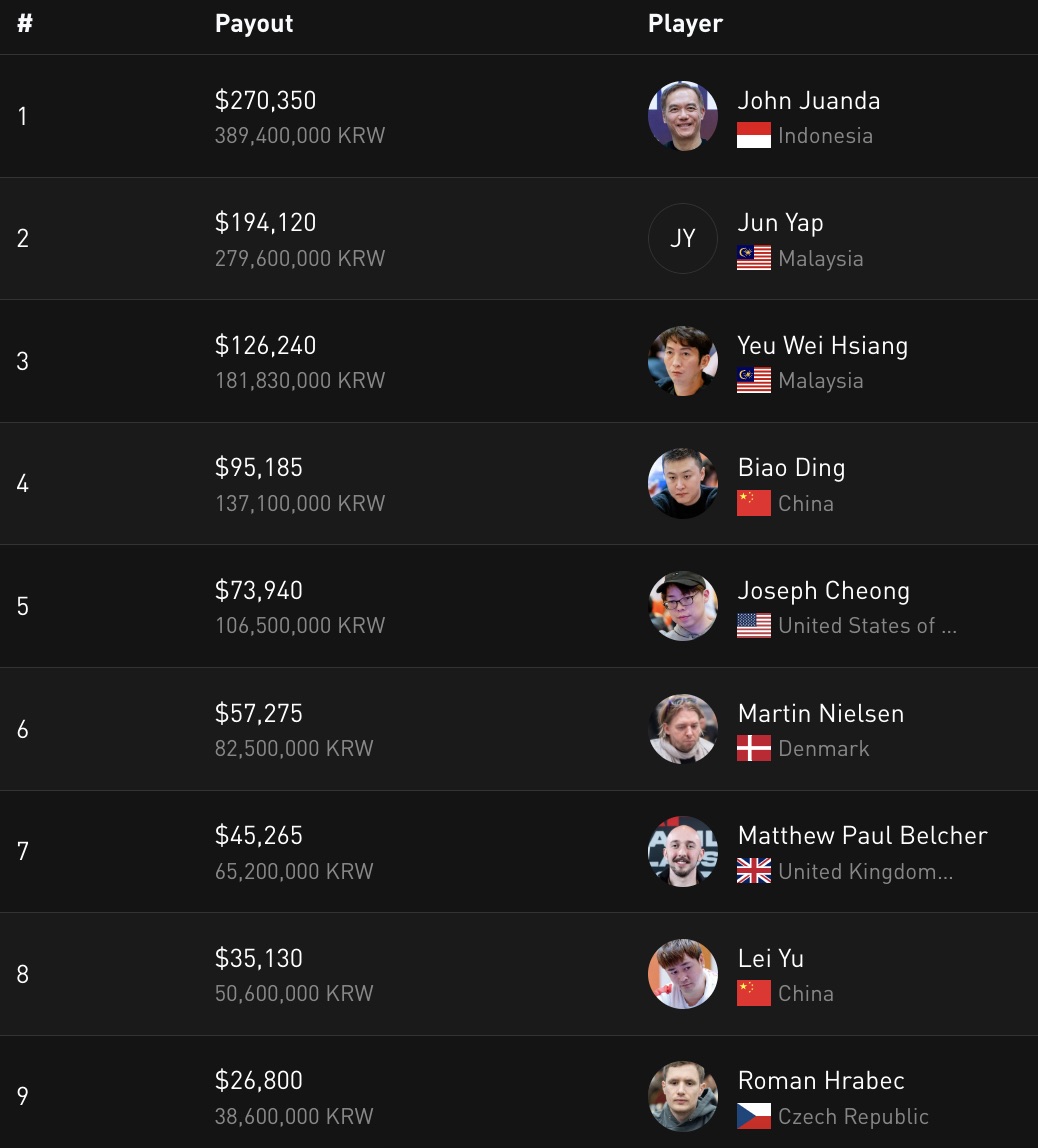Screen dimensions: 1038x1148
Task: Click the China flag beside Biao Ding
Action: coord(754,503)
